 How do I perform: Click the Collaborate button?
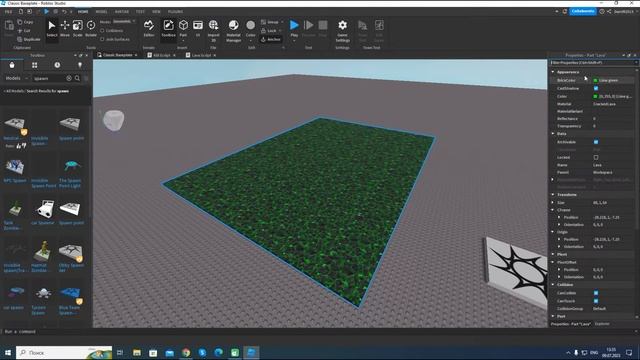pyautogui.click(x=583, y=11)
